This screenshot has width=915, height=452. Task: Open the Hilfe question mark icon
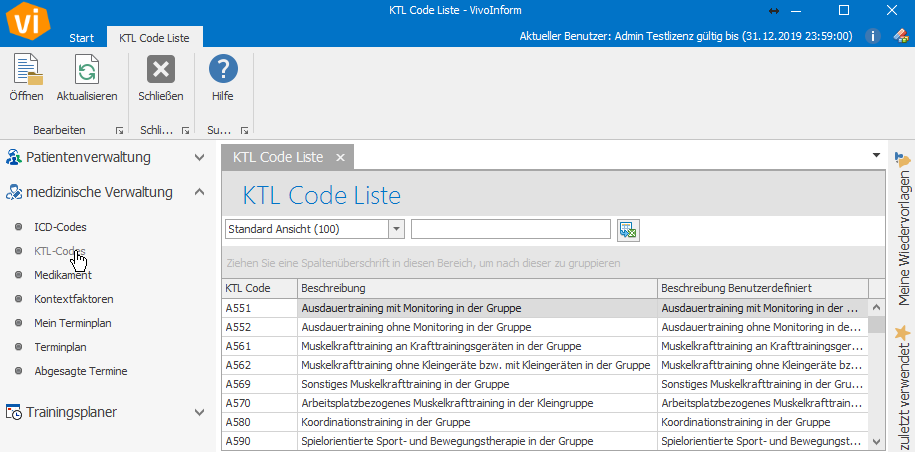pos(223,70)
